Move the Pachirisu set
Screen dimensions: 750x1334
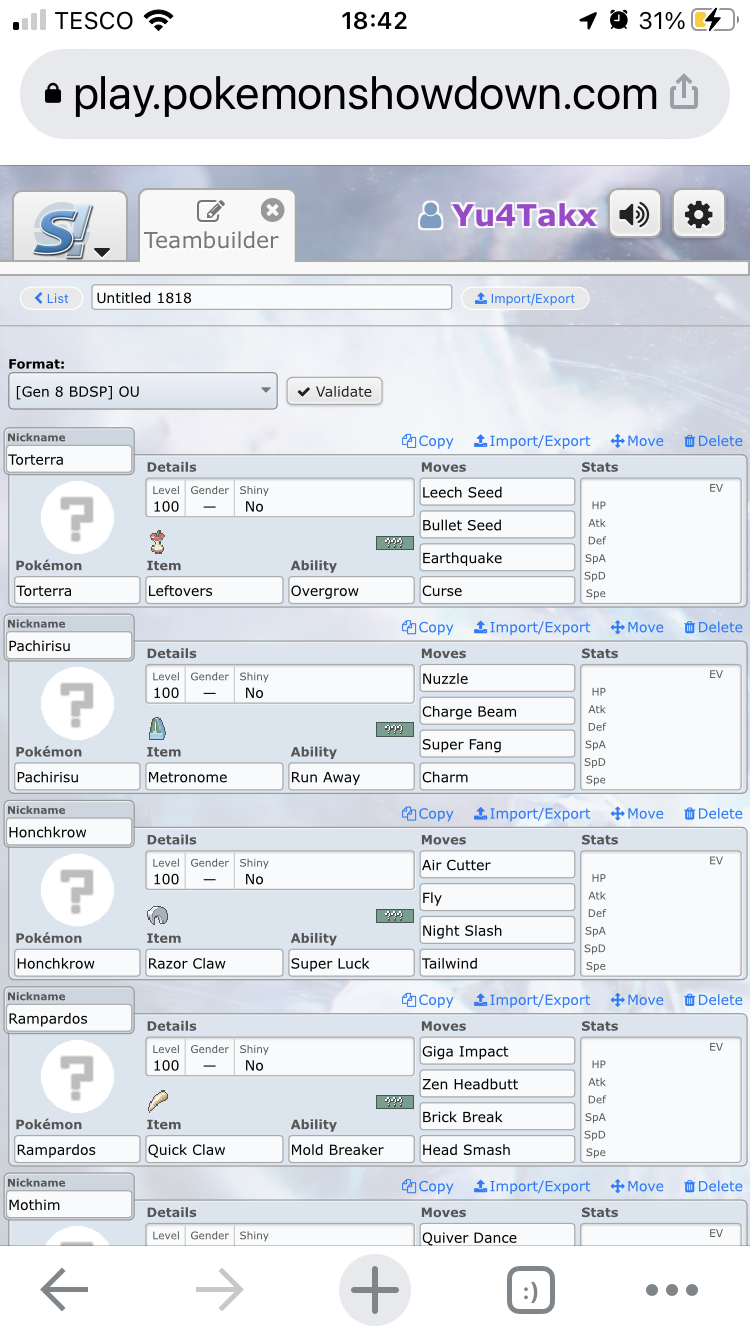tap(637, 627)
